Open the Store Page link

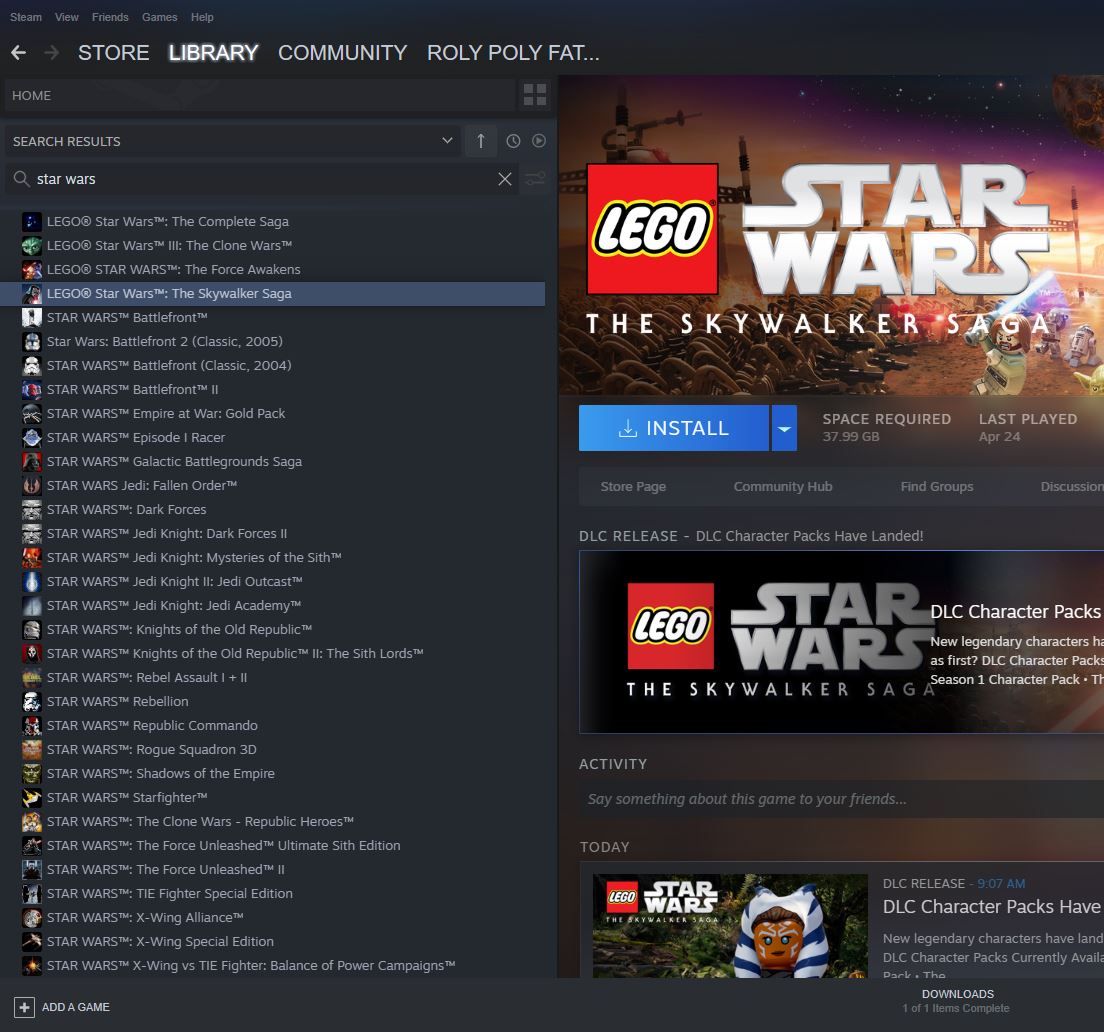[x=633, y=486]
